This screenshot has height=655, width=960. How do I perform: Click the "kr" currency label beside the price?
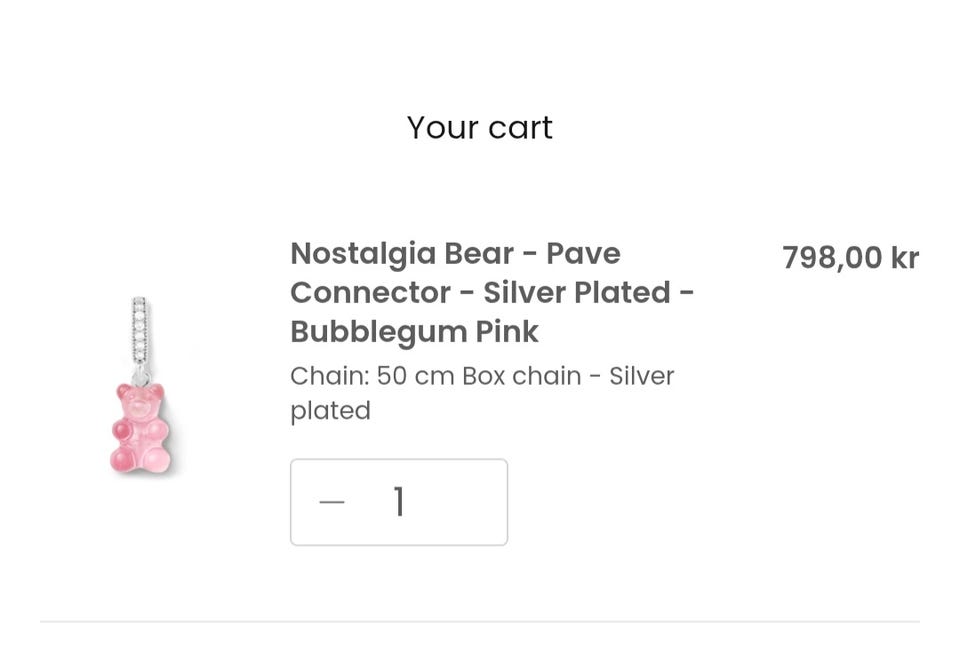point(904,258)
